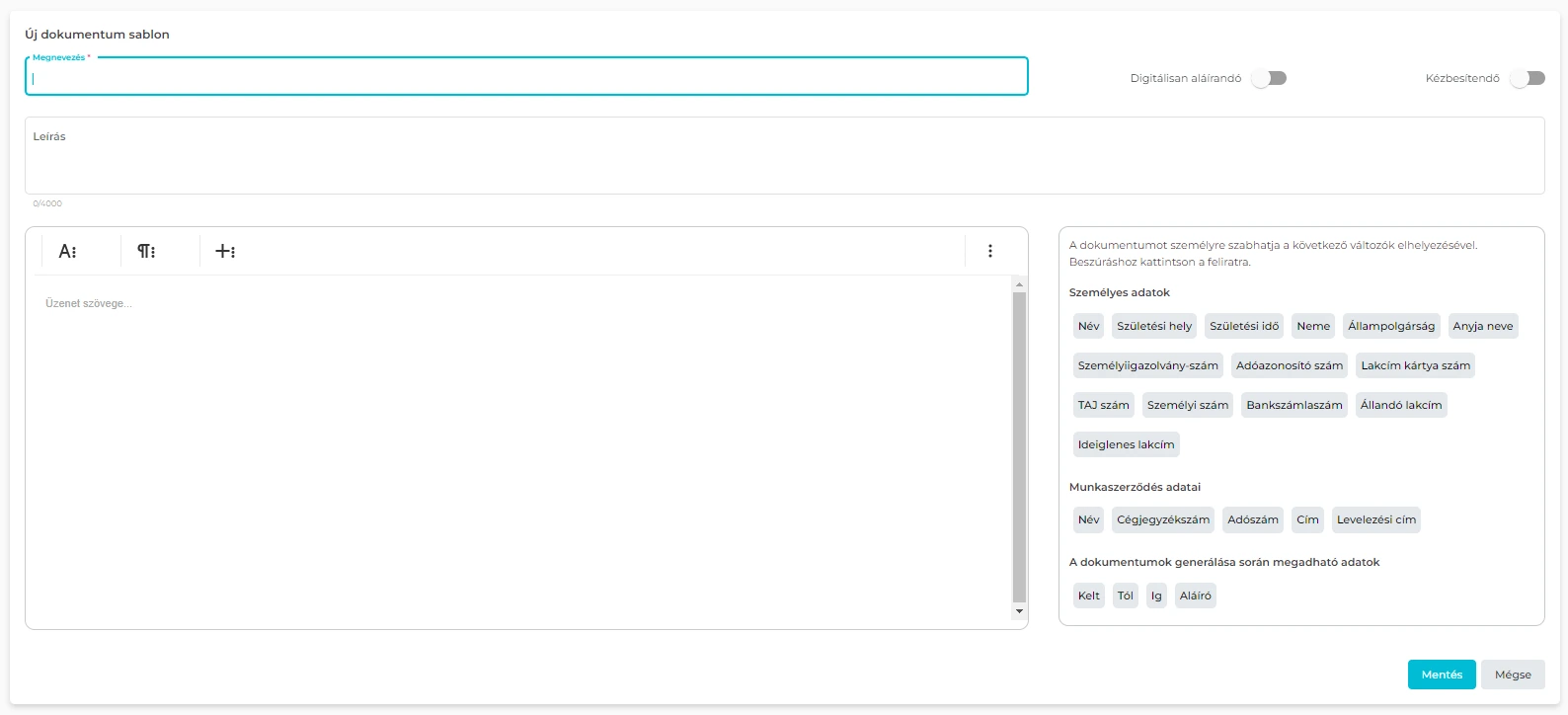The height and width of the screenshot is (715, 1568).
Task: Open the insert element plus icon
Action: click(225, 251)
